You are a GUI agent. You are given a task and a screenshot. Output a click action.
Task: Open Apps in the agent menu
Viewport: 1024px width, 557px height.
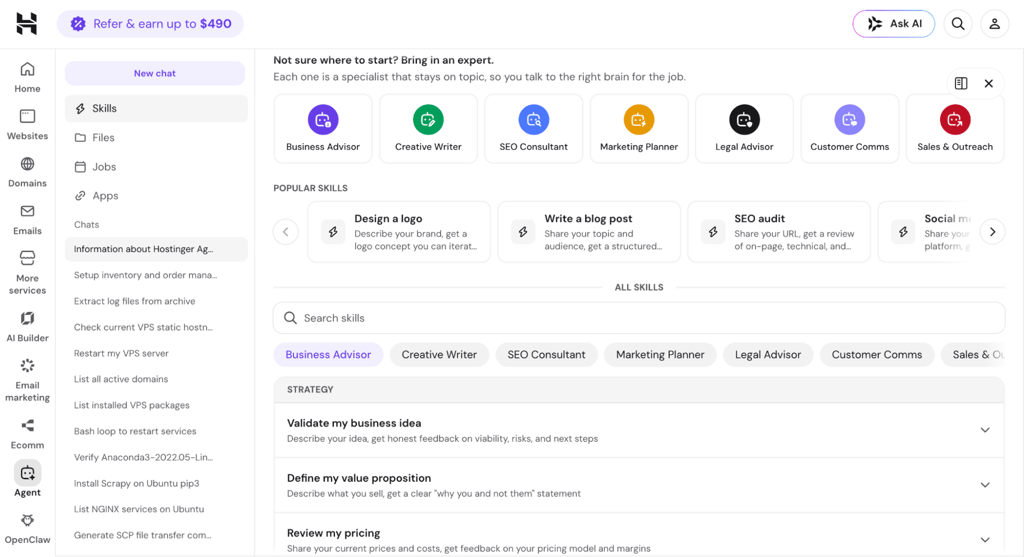(156, 196)
